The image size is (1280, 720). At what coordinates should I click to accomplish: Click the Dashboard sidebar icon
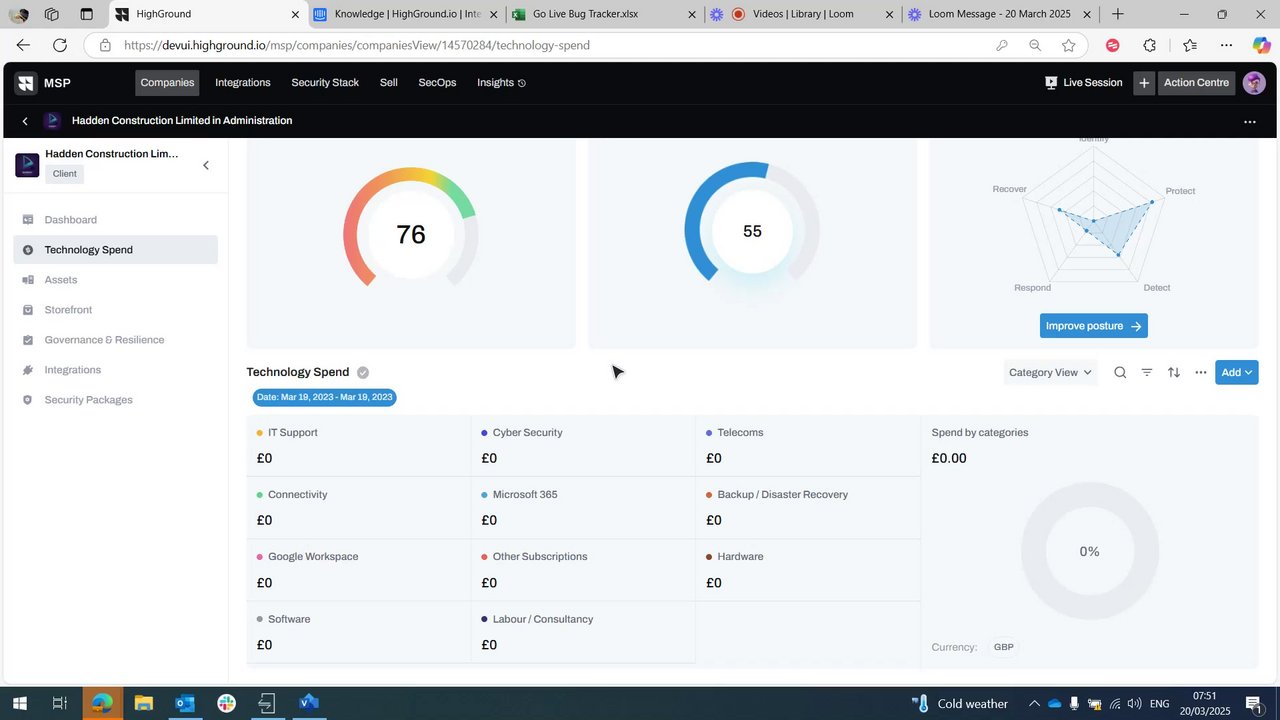(x=28, y=220)
